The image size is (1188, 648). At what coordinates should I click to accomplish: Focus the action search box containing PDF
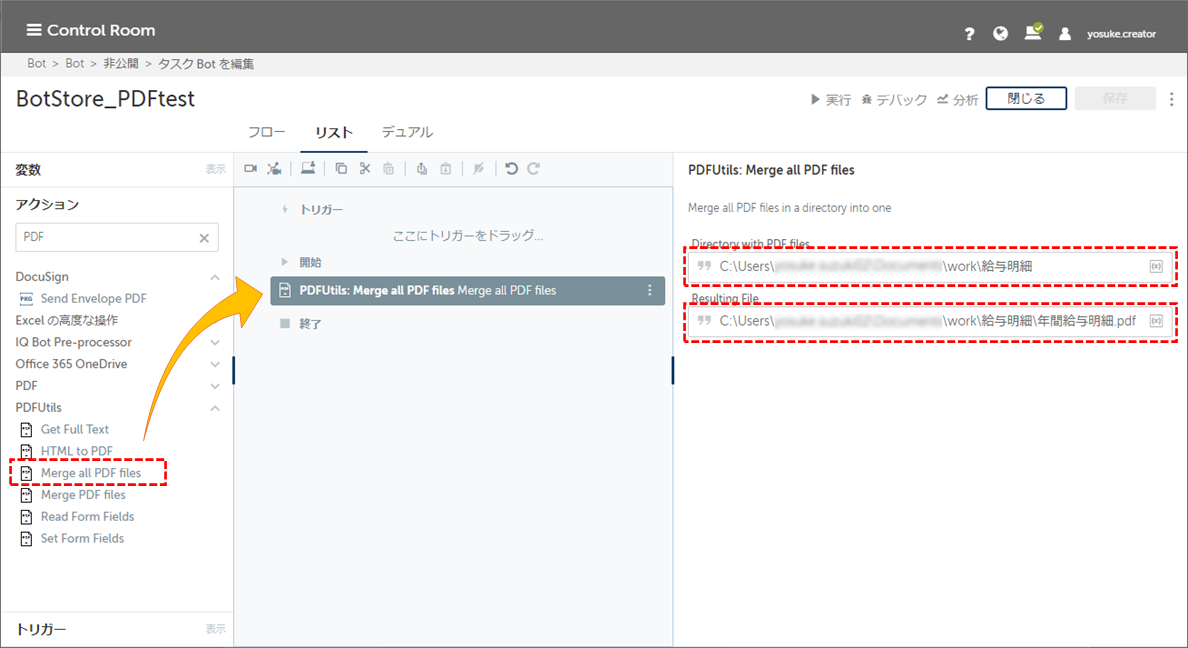[x=117, y=237]
